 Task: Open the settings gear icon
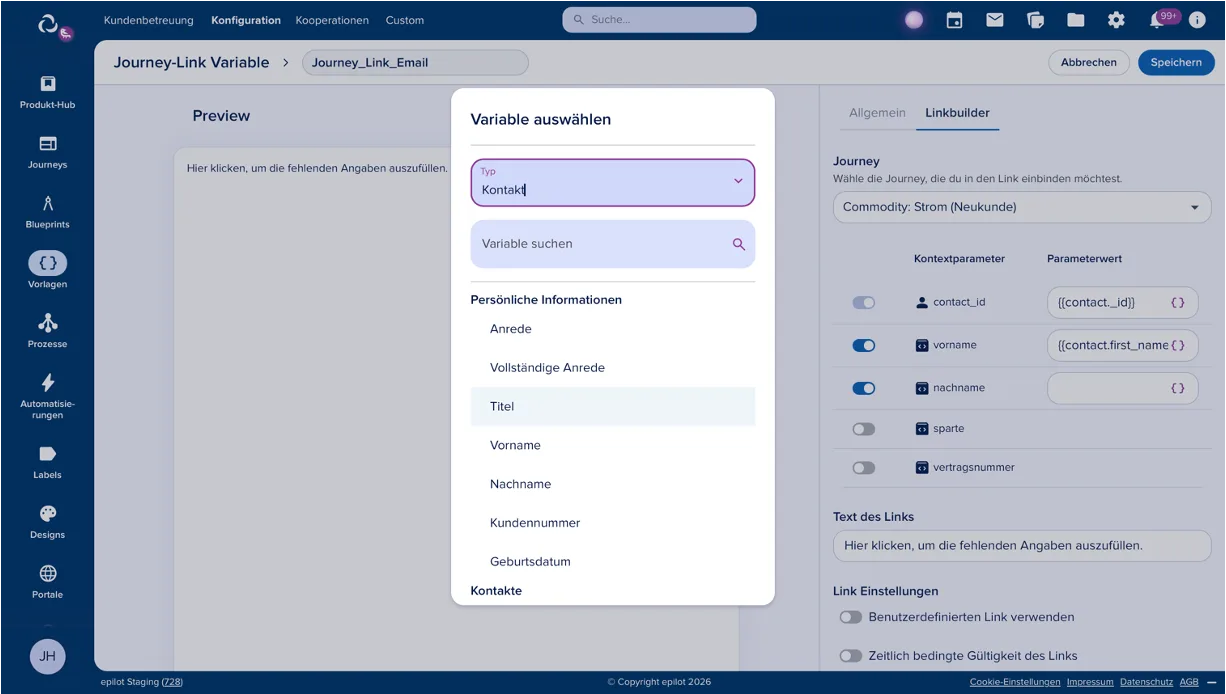pyautogui.click(x=1116, y=20)
